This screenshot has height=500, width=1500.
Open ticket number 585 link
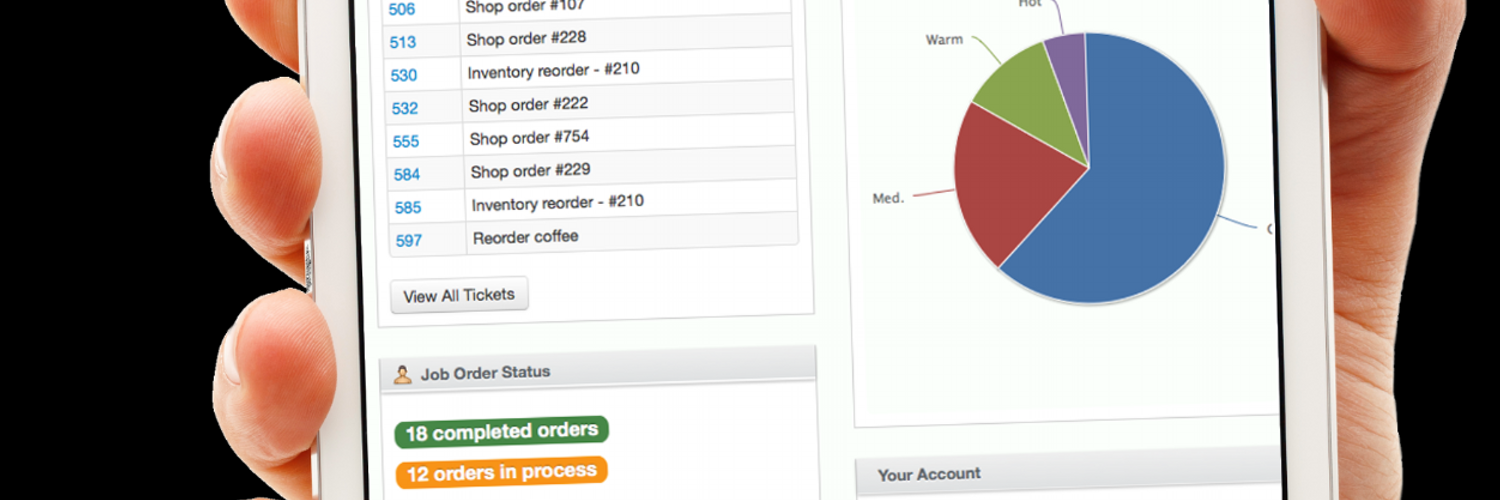click(408, 208)
